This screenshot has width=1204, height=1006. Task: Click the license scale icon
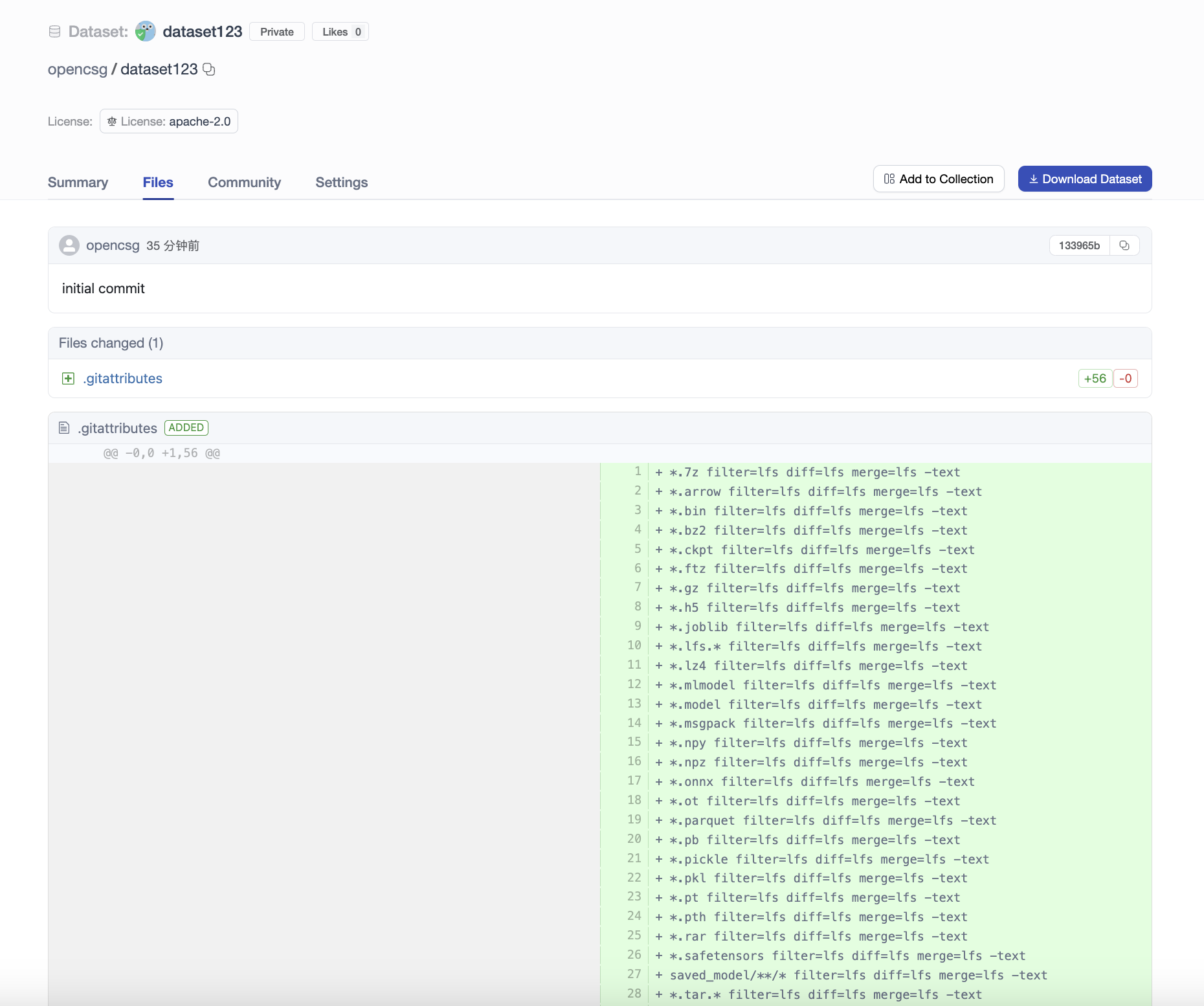tap(112, 122)
